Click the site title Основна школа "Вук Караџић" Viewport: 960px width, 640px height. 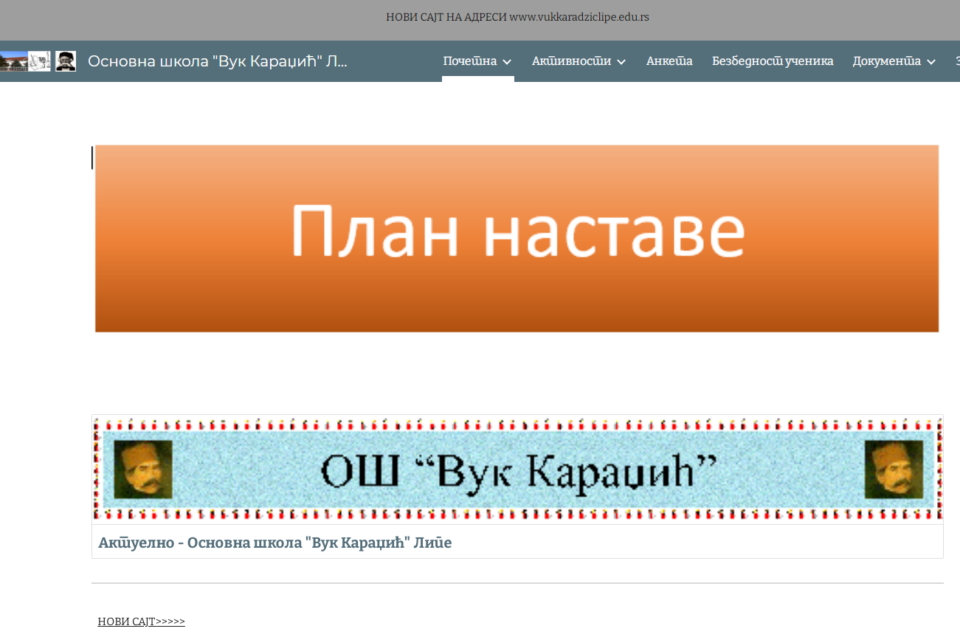tap(218, 61)
